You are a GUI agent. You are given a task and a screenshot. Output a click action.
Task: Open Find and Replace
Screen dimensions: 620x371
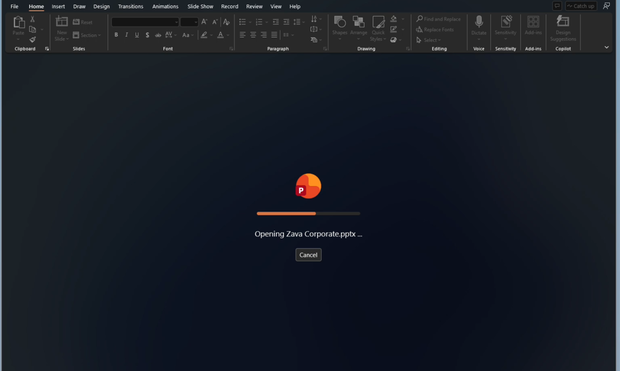[438, 19]
